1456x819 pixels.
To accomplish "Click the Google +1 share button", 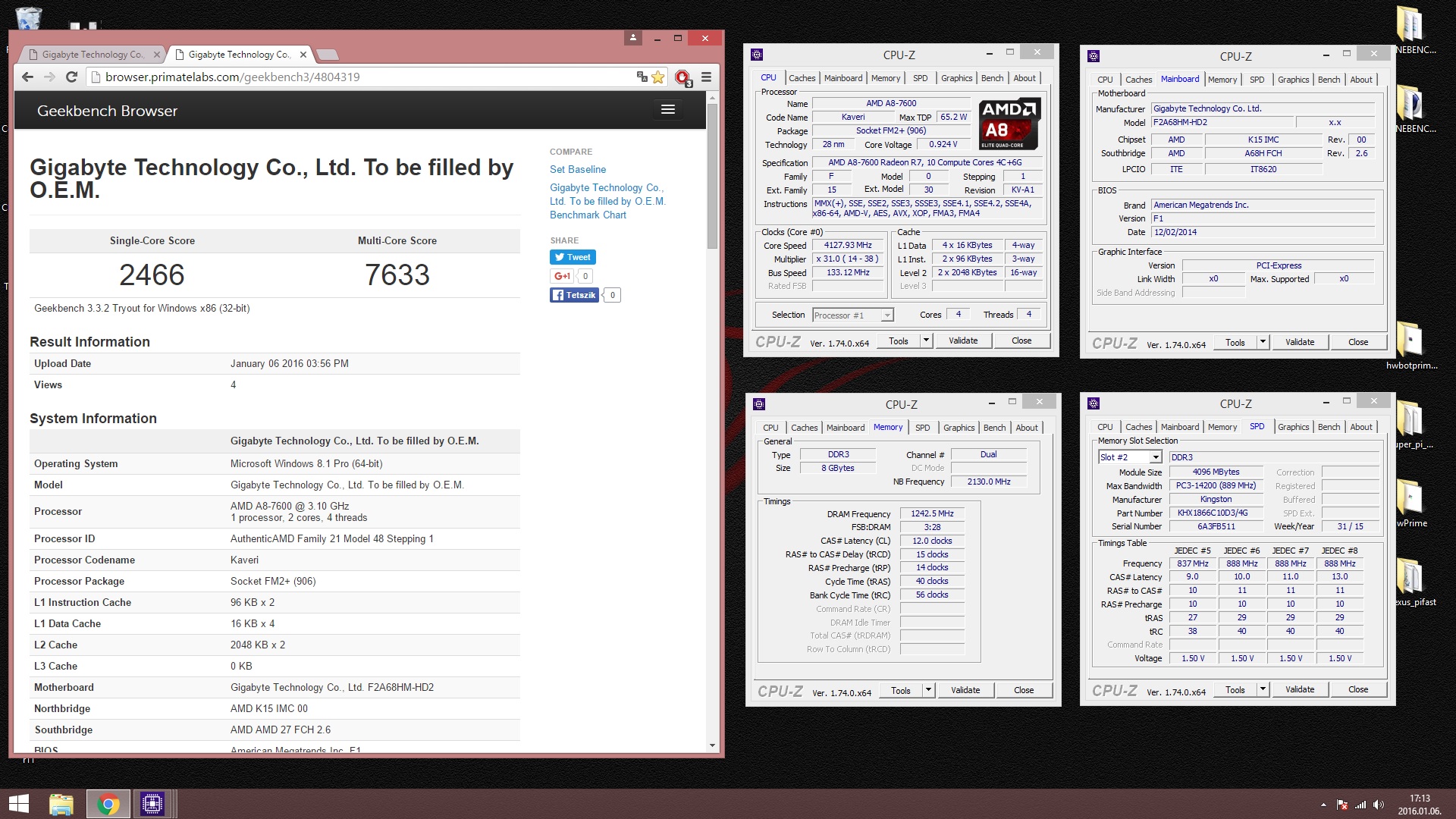I will (562, 276).
